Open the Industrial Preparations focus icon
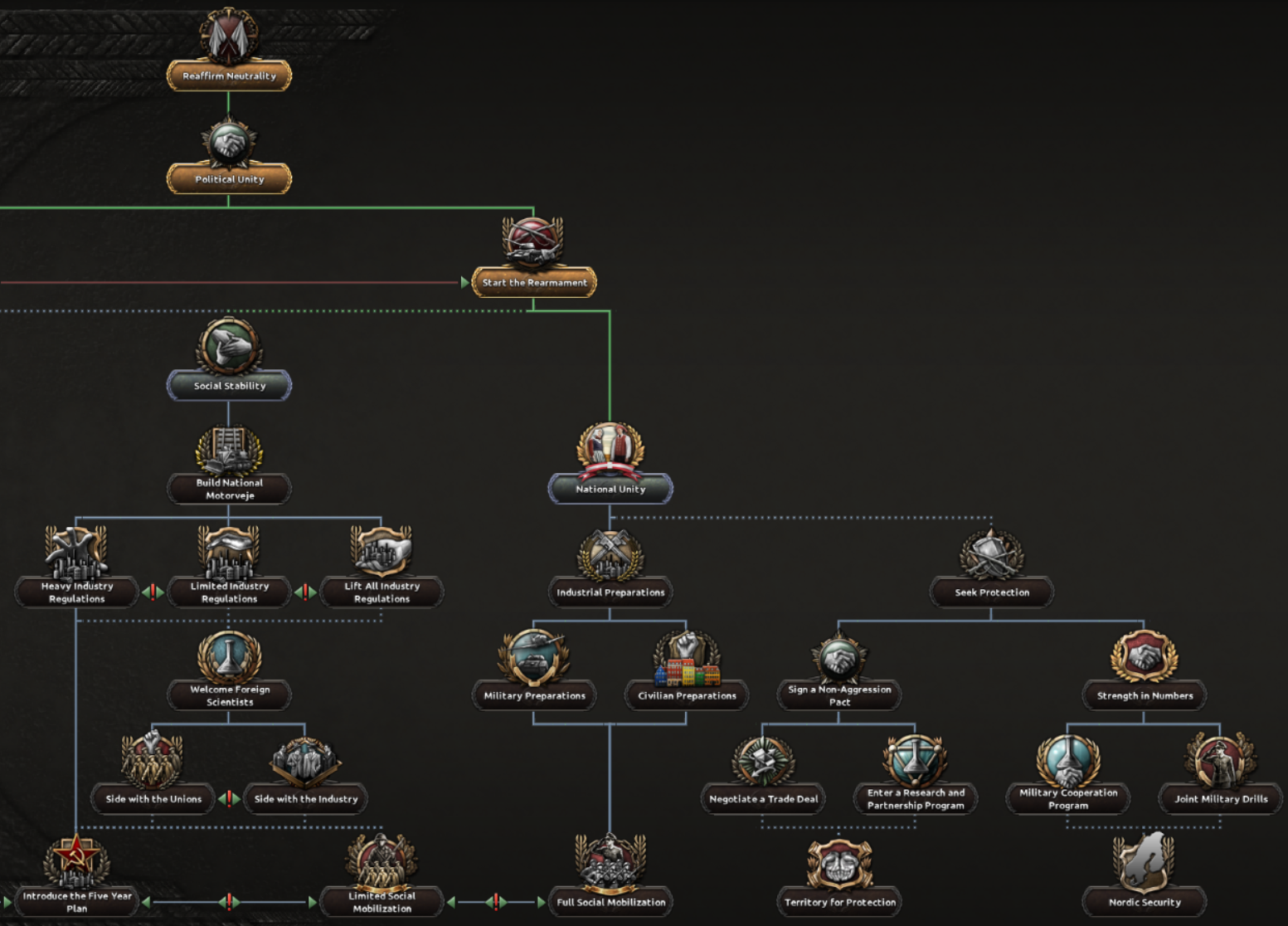The height and width of the screenshot is (926, 1288). (x=610, y=554)
